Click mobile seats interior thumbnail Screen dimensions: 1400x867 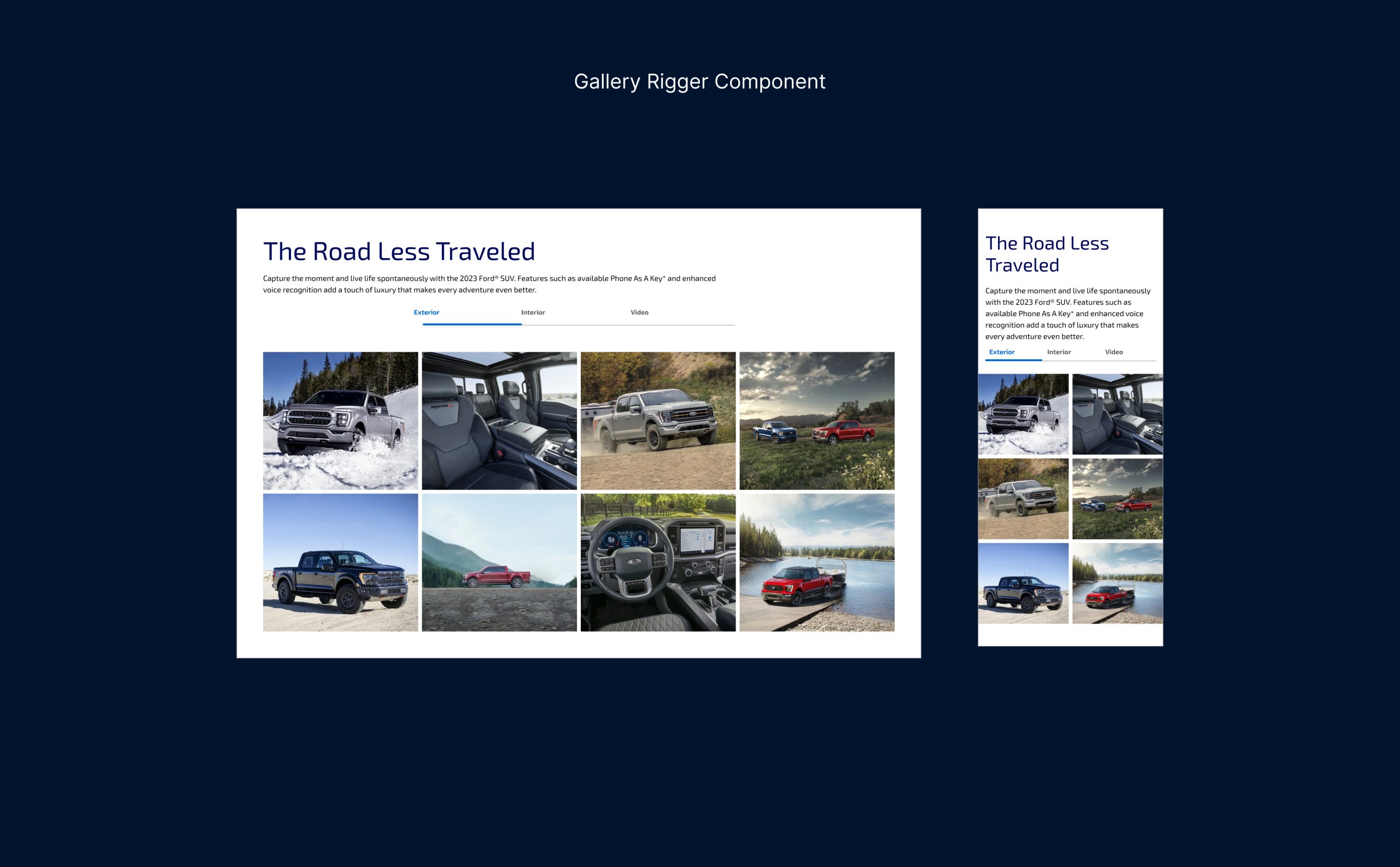click(1117, 414)
